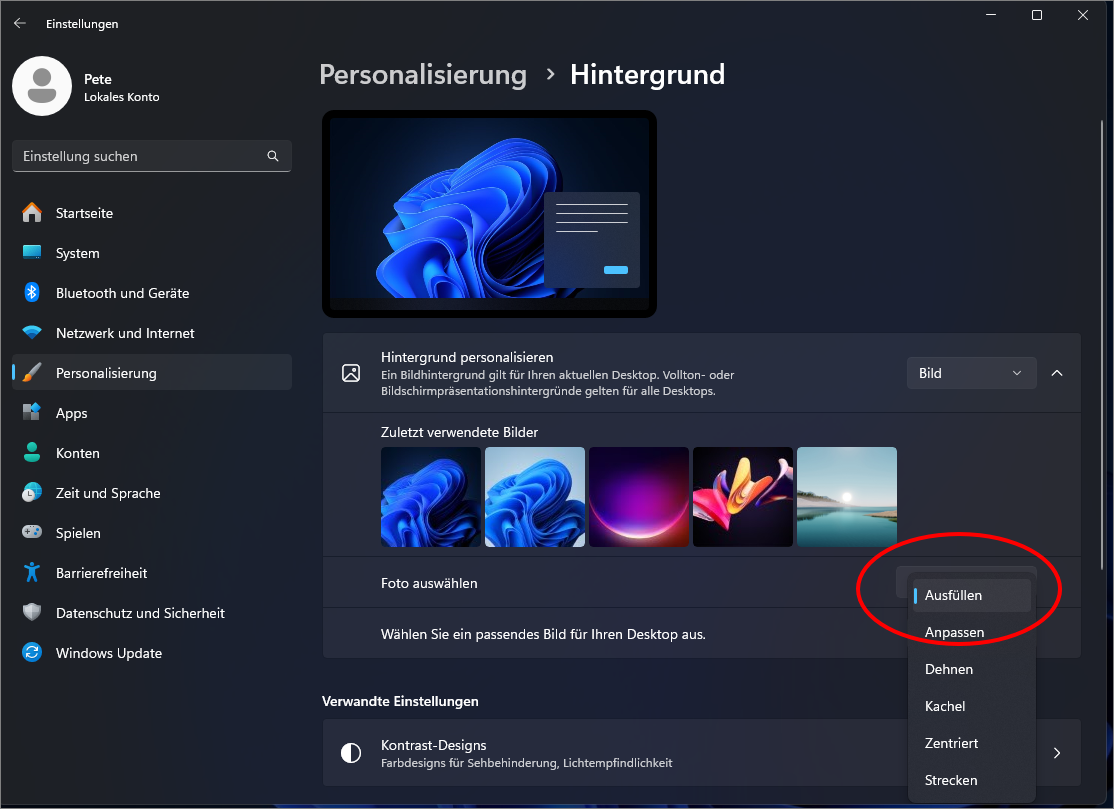
Task: Choose Kachel fit option
Action: (971, 706)
